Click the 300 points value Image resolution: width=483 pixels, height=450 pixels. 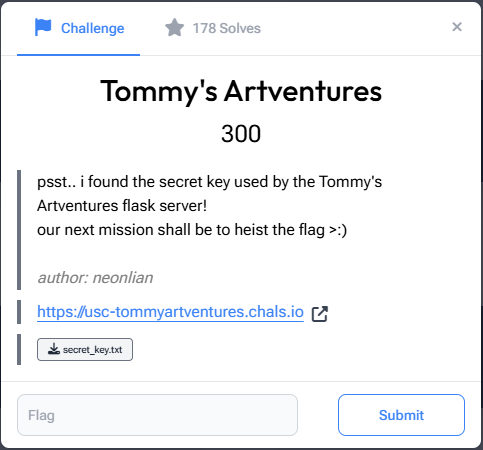pyautogui.click(x=241, y=134)
